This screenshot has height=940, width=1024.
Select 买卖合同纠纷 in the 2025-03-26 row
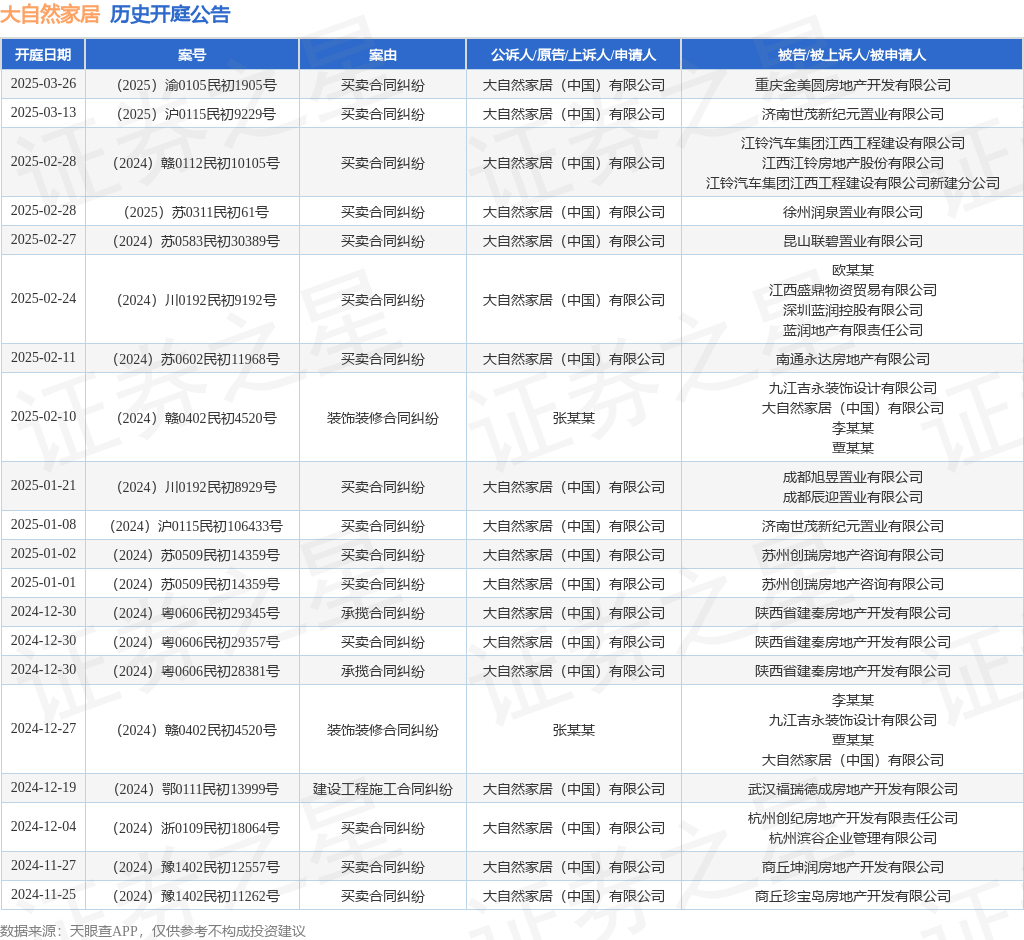pyautogui.click(x=383, y=85)
